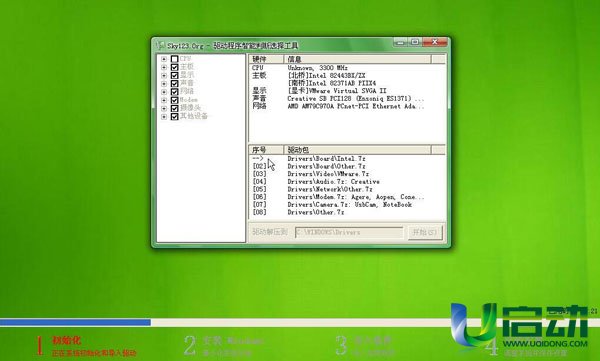Click the 序号 column header
This screenshot has height=361, width=600.
266,150
